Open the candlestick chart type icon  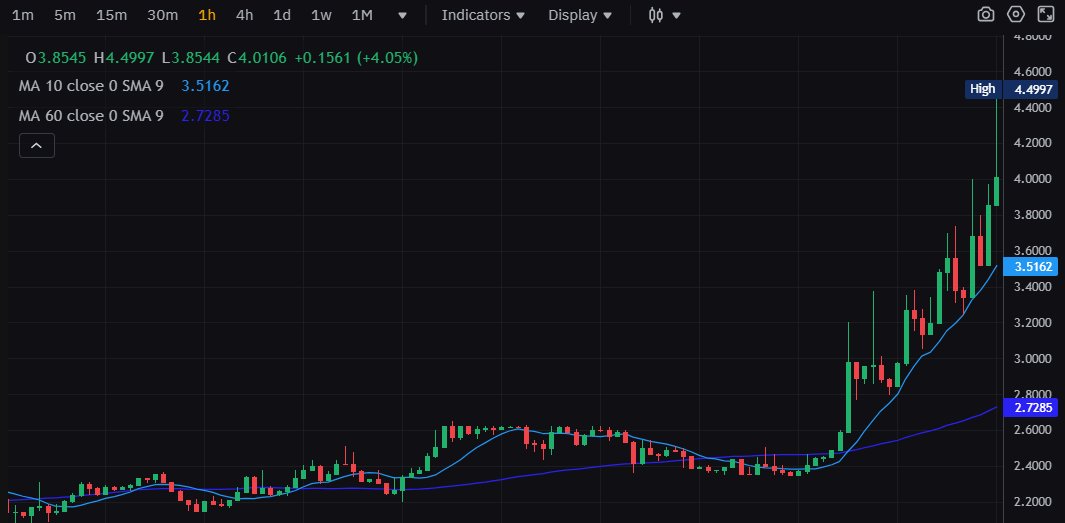pyautogui.click(x=655, y=15)
